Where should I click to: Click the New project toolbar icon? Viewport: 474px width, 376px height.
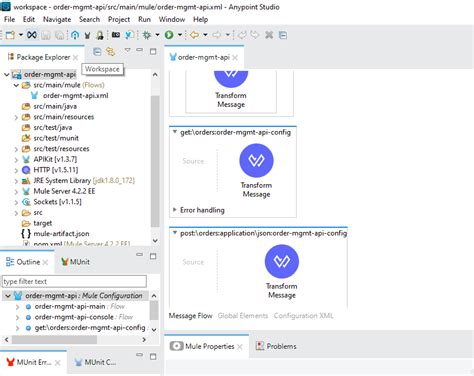tap(10, 35)
